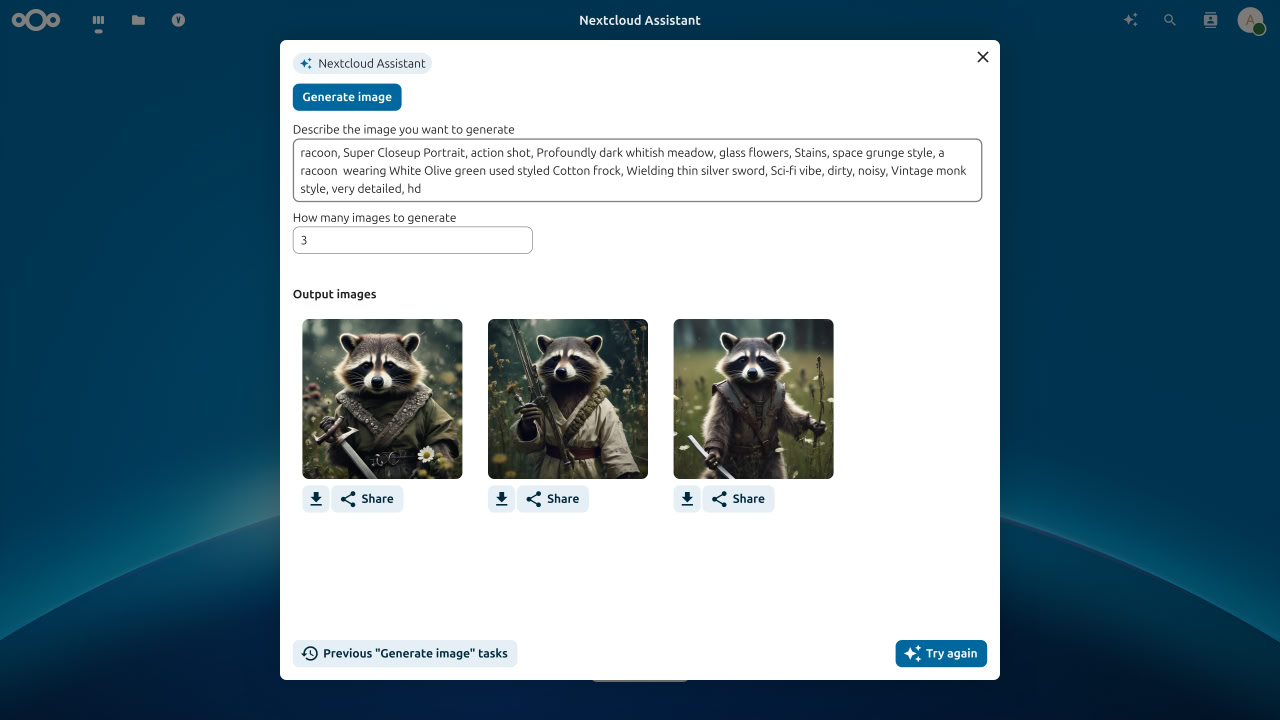This screenshot has height=720, width=1280.
Task: Share the second raccoon image
Action: pyautogui.click(x=553, y=499)
